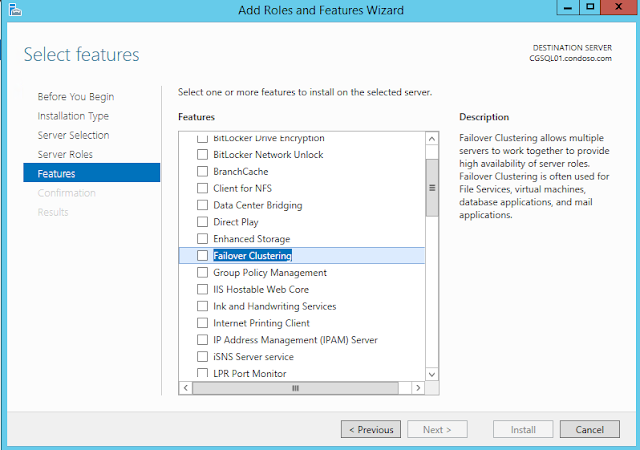Click the vertical scrollbar thumb of features list
Image resolution: width=640 pixels, height=450 pixels.
[x=432, y=187]
